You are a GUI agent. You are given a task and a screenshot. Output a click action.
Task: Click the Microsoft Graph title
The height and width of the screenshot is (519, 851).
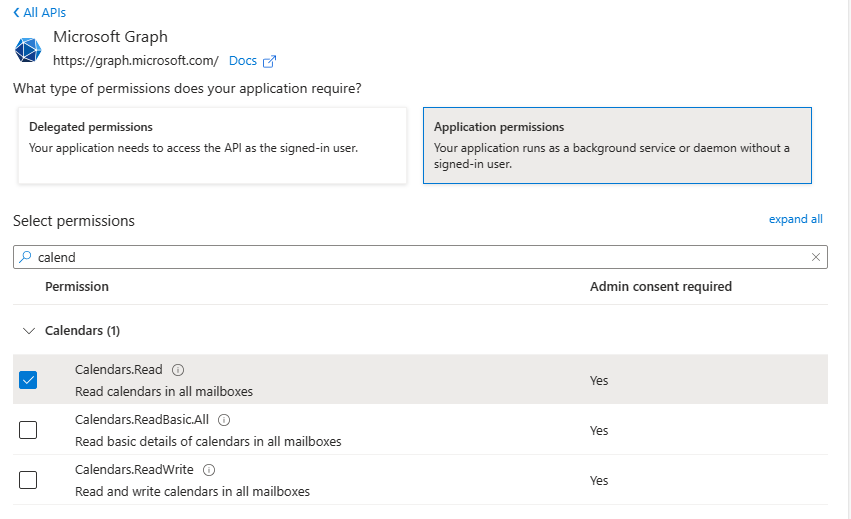tap(110, 37)
